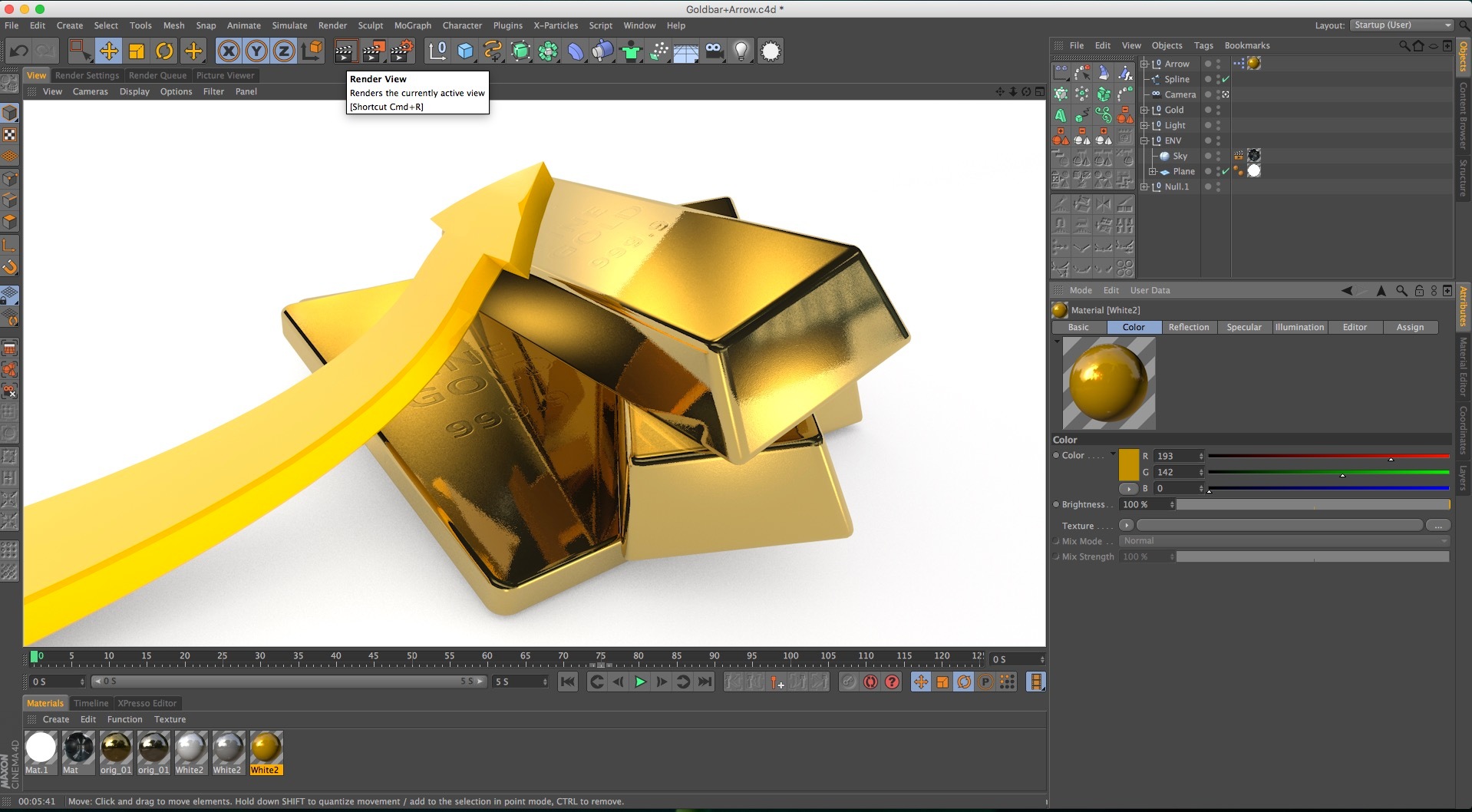Image resolution: width=1472 pixels, height=812 pixels.
Task: Click the Camera object icon in toolbar
Action: [x=714, y=51]
